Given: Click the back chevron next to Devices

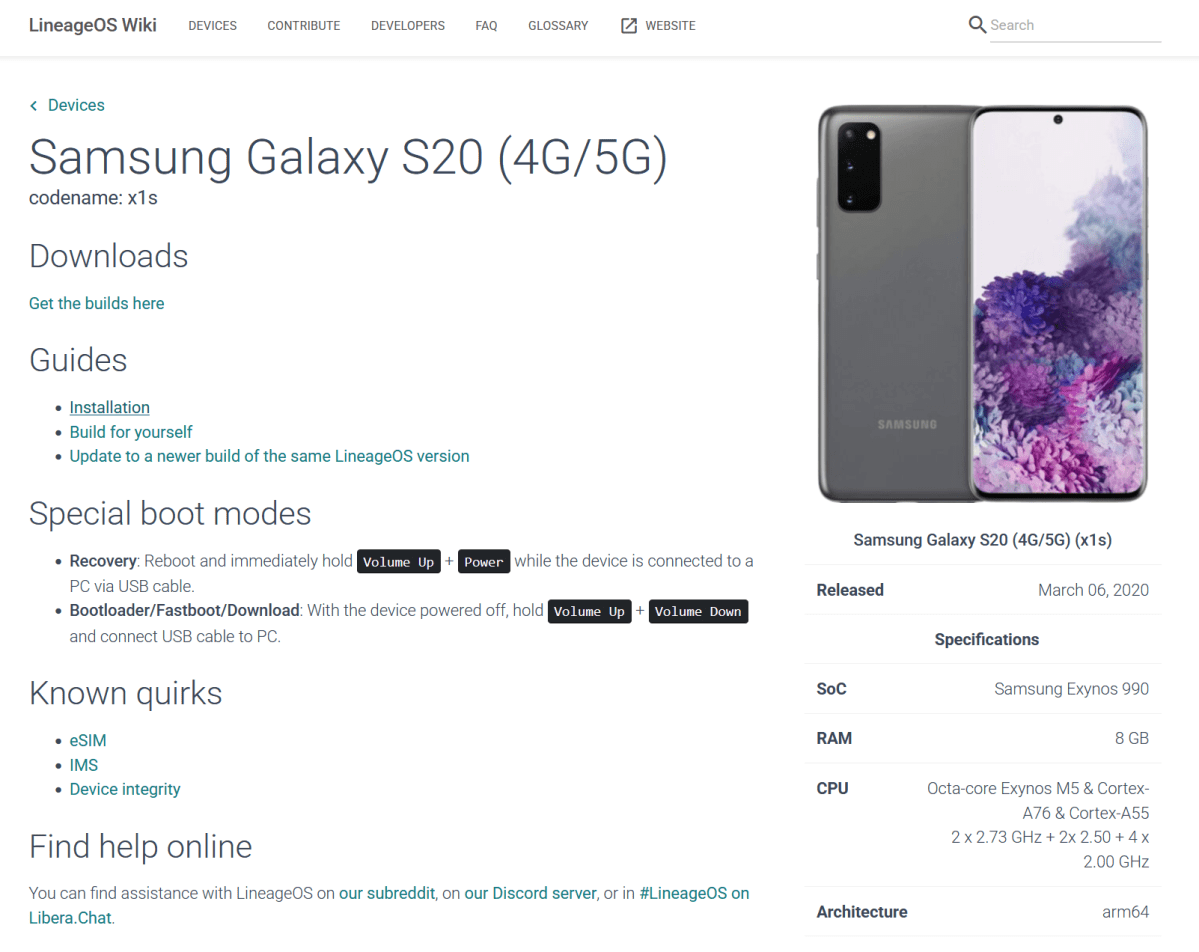Looking at the screenshot, I should (x=33, y=105).
